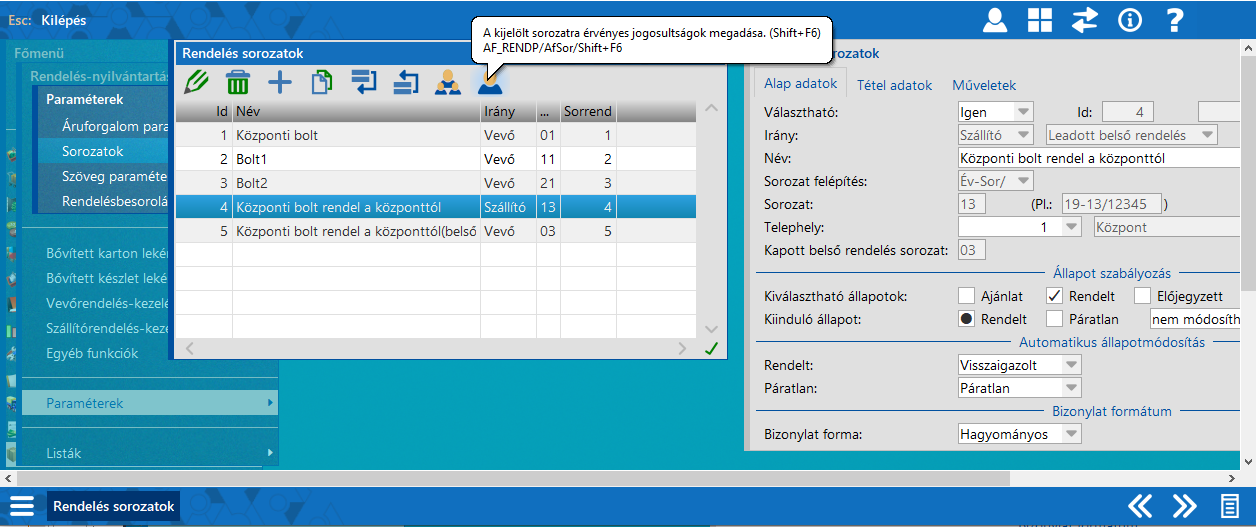Open the Leadott belső rendelés dropdown
This screenshot has width=1256, height=527.
click(1208, 135)
